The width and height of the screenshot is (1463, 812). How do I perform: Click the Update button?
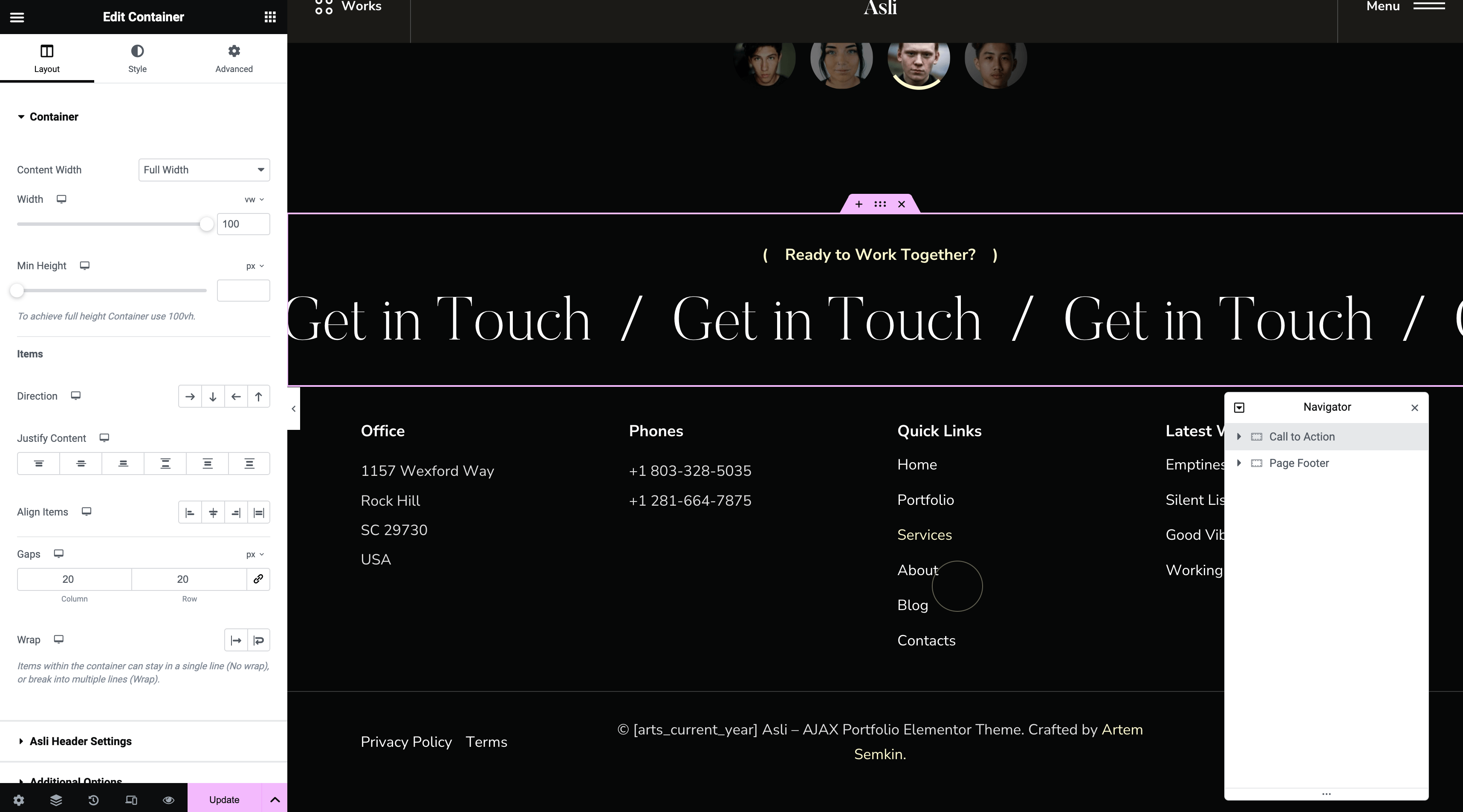(x=224, y=800)
